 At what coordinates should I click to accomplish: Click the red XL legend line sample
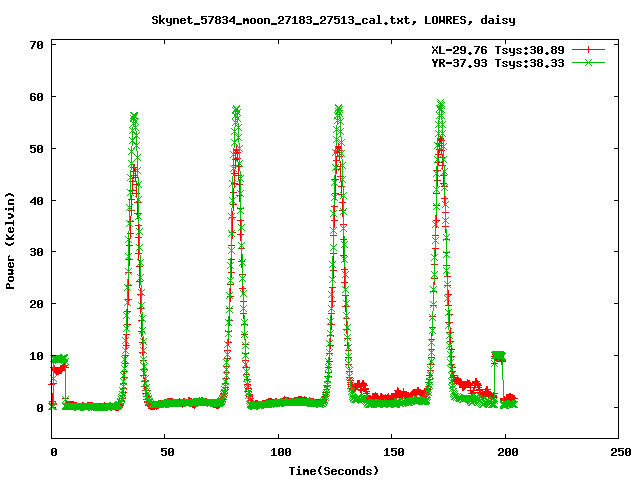click(588, 50)
